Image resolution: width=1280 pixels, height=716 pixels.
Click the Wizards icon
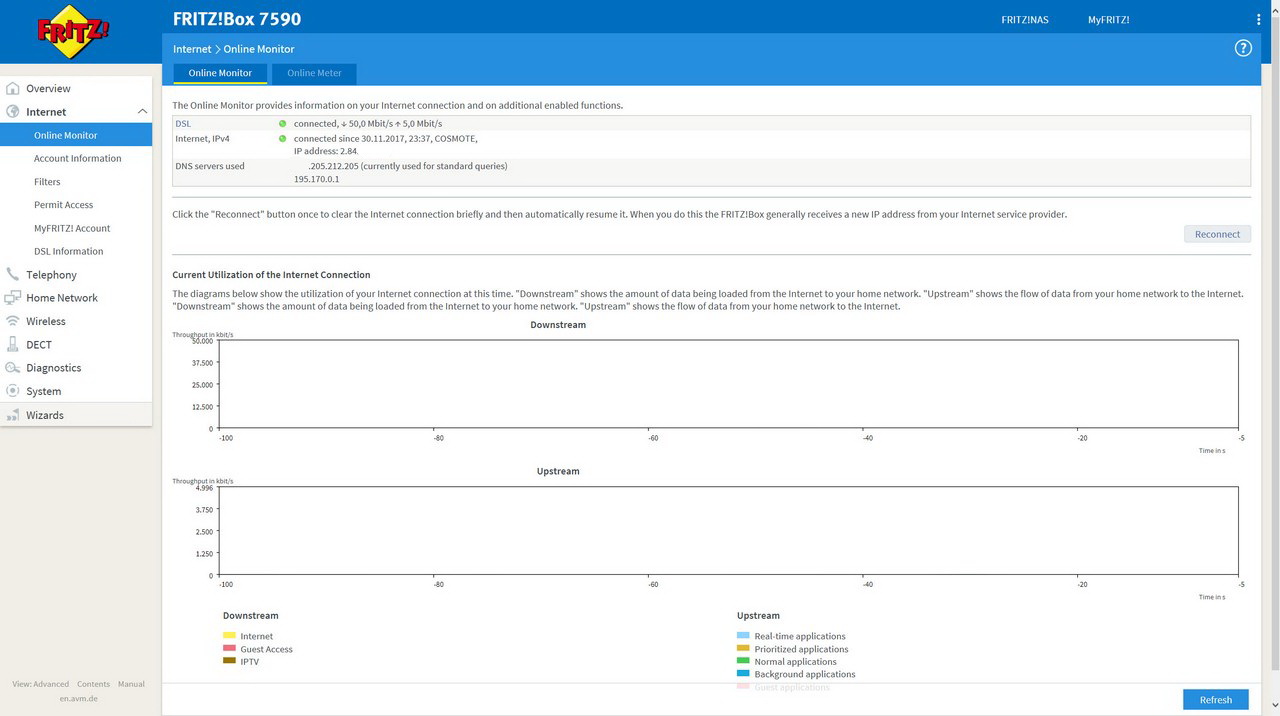[x=13, y=415]
